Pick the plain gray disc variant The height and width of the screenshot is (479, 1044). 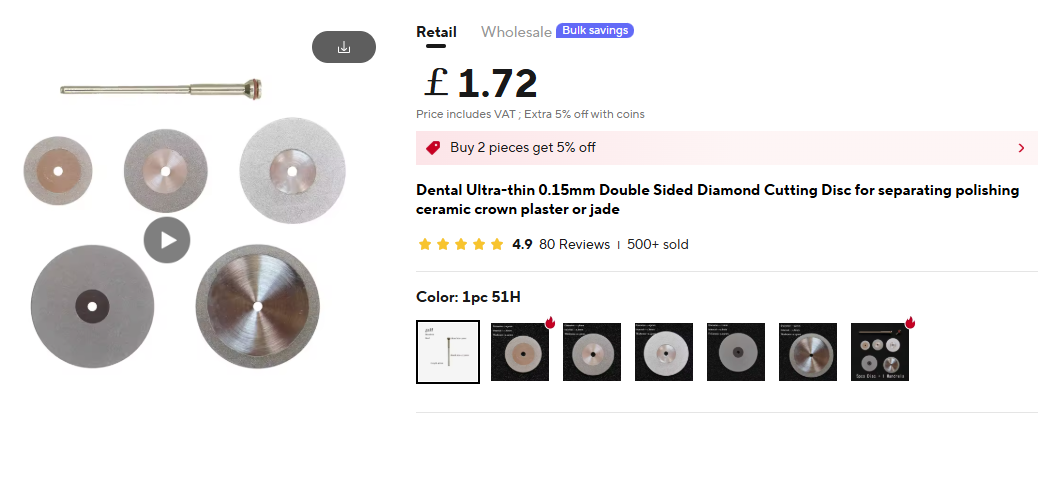point(736,352)
